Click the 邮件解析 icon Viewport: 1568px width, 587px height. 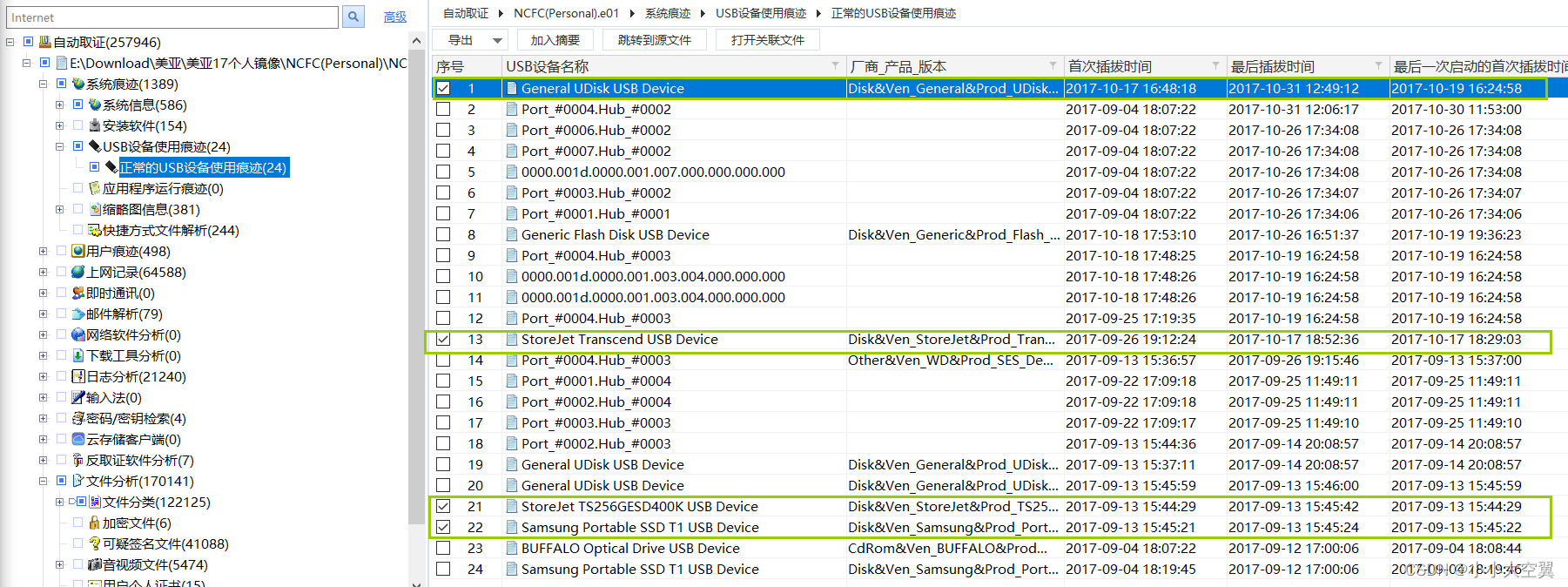click(x=78, y=314)
